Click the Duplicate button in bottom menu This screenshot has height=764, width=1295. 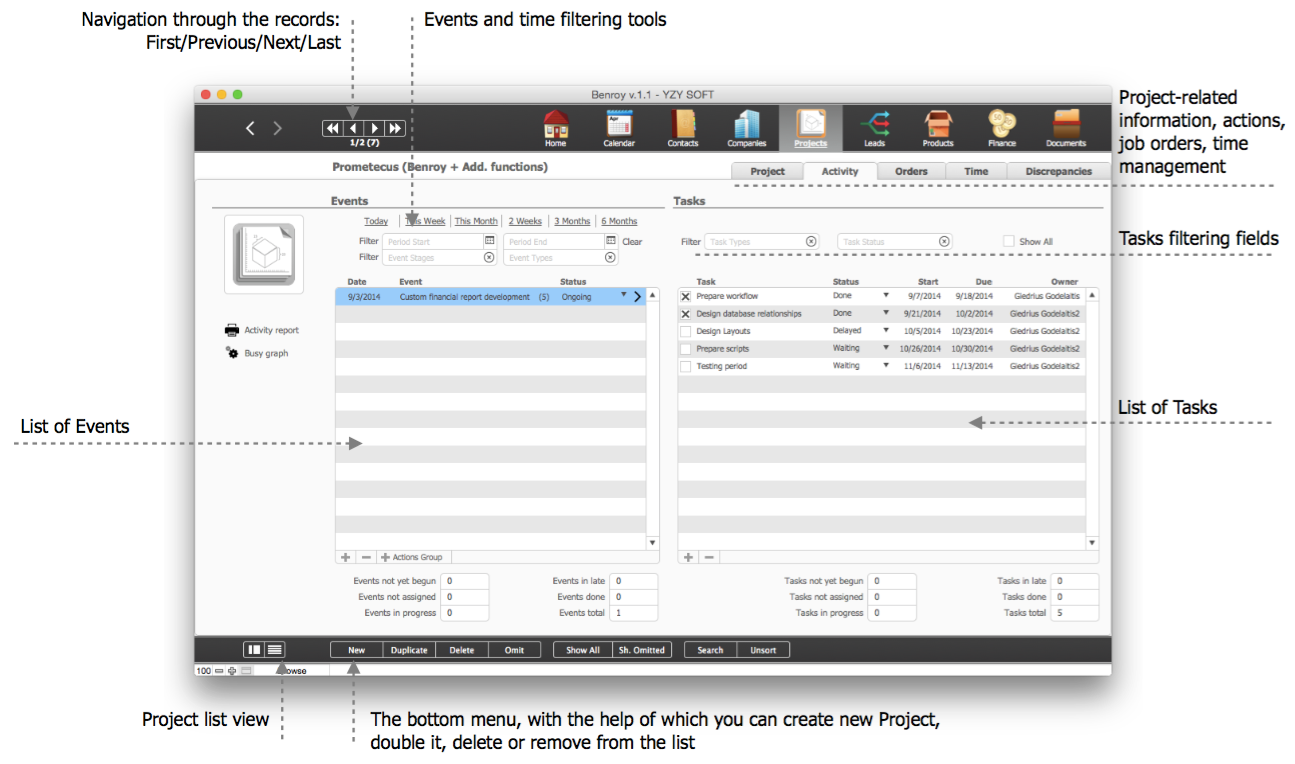point(409,650)
